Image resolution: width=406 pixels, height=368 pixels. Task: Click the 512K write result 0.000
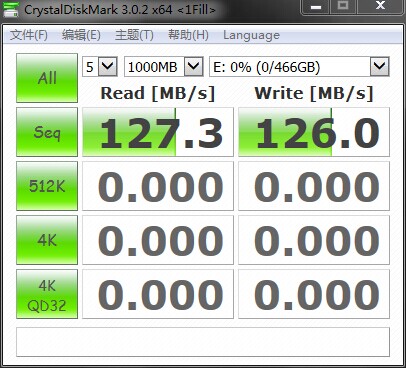tap(314, 186)
